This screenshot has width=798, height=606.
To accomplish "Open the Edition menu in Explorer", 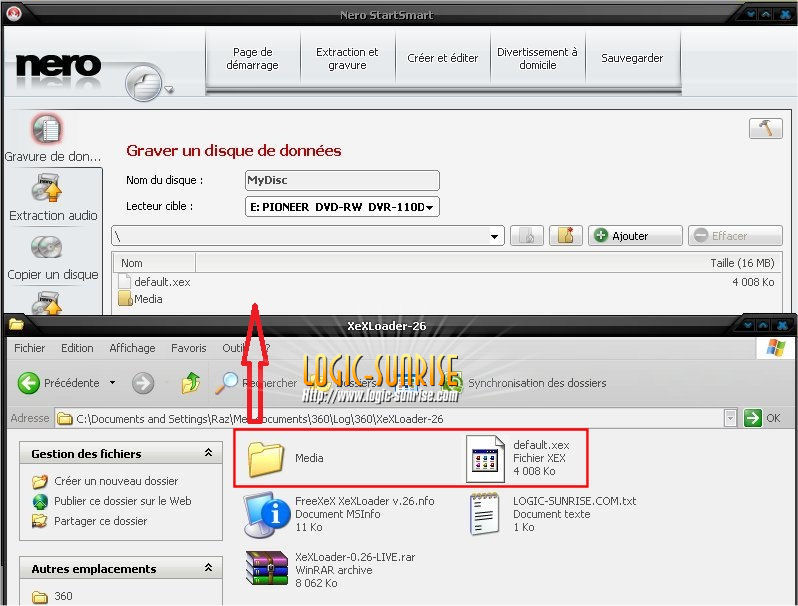I will coord(77,348).
